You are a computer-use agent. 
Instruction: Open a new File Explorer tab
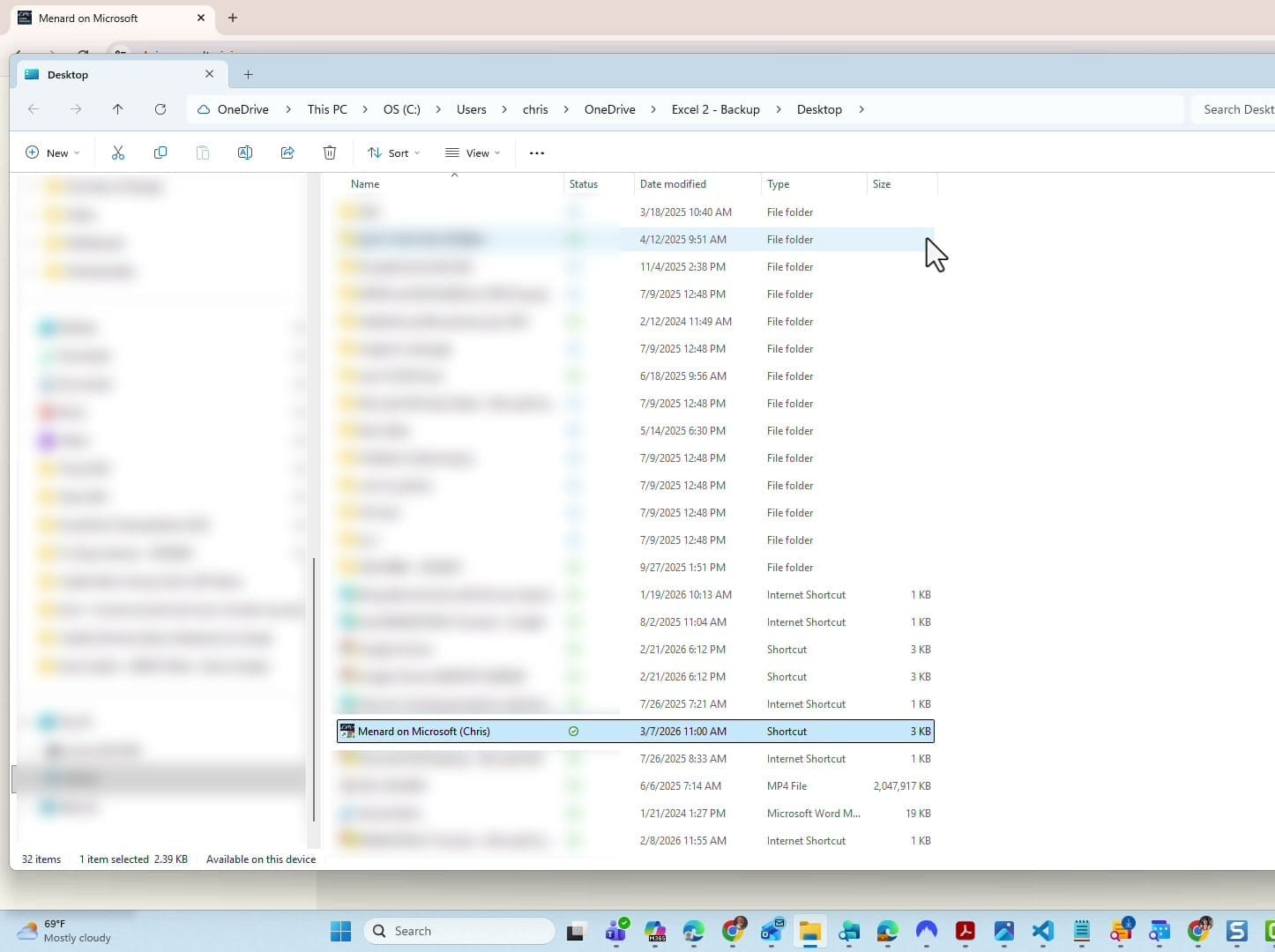tap(248, 74)
